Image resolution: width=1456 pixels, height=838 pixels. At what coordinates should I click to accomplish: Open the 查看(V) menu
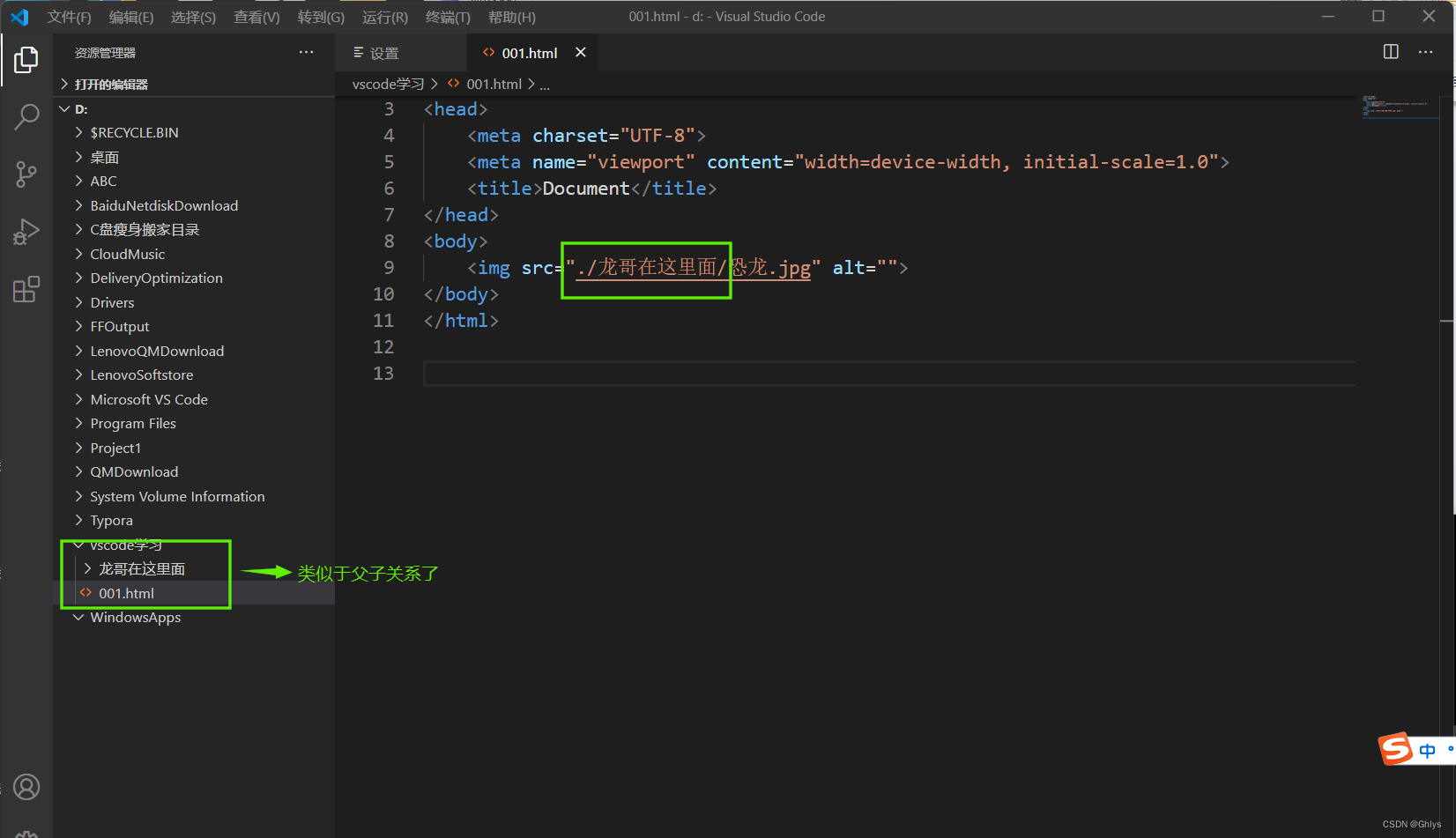[256, 17]
